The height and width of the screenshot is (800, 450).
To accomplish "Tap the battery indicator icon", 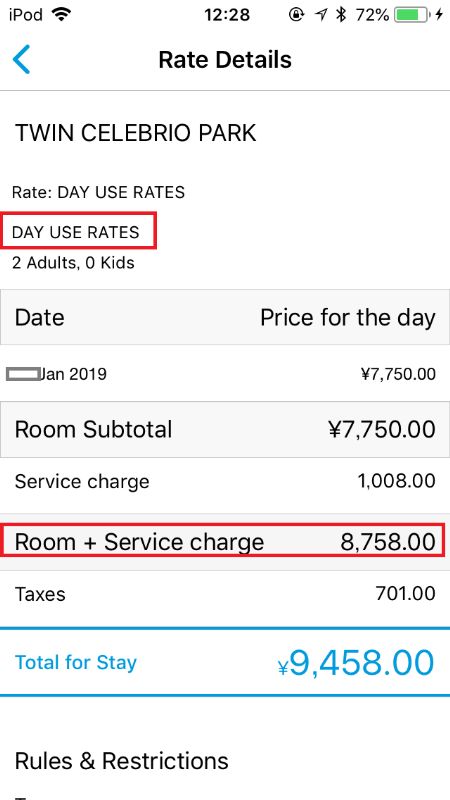I will 412,15.
